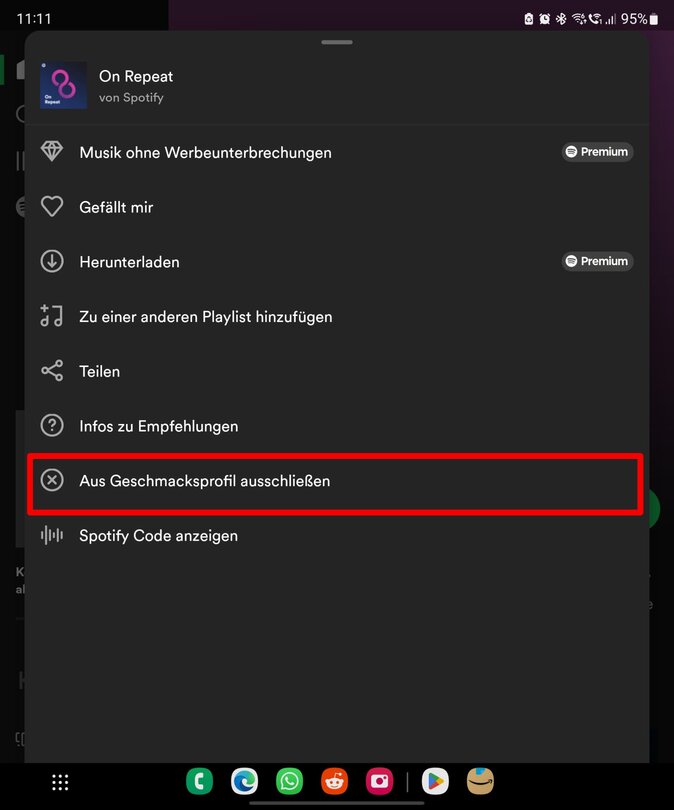Screen dimensions: 674x810
Task: Open Infos zu Empfehlungen
Action: click(159, 426)
